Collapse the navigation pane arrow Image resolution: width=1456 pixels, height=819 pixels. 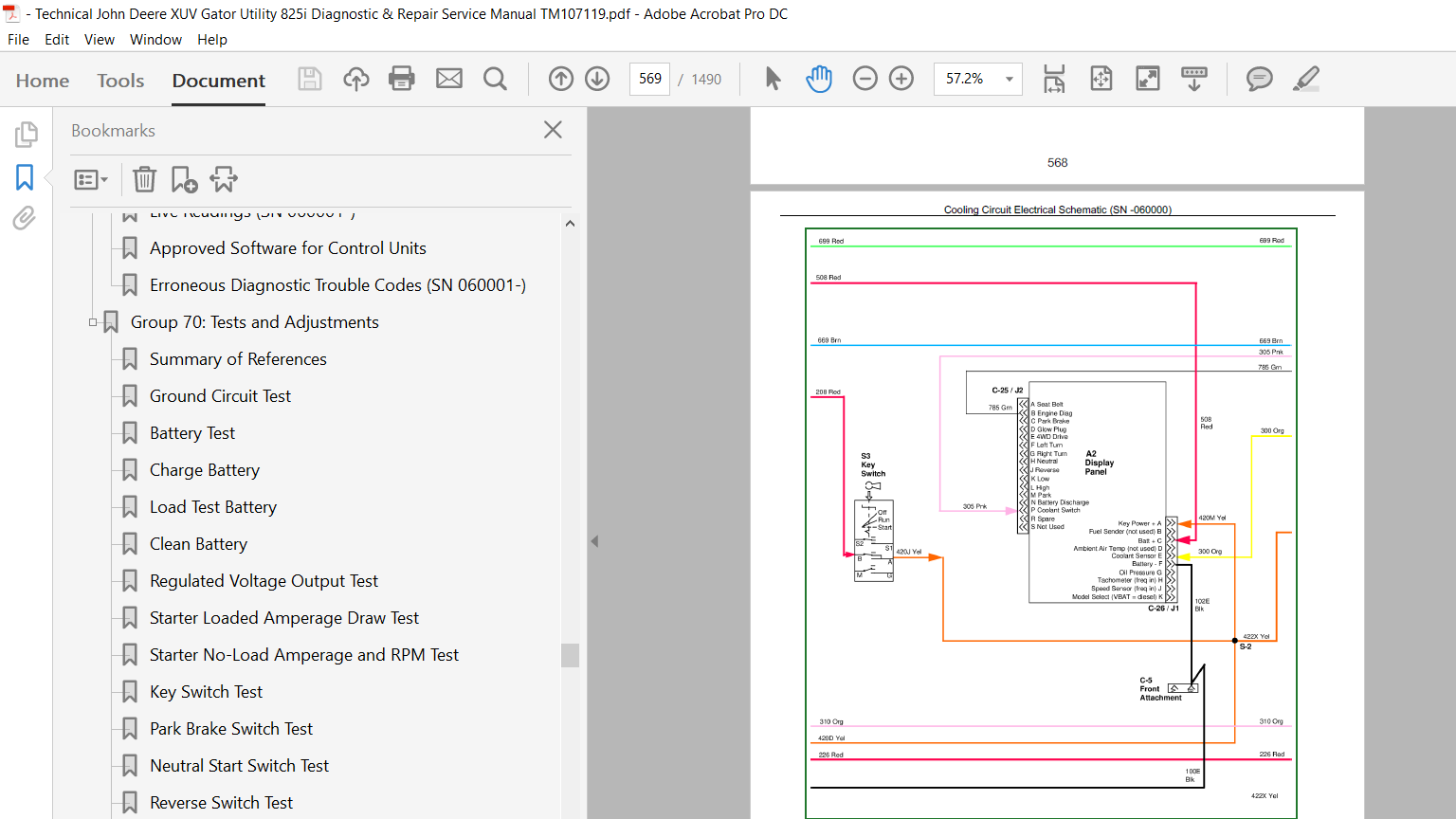point(594,541)
